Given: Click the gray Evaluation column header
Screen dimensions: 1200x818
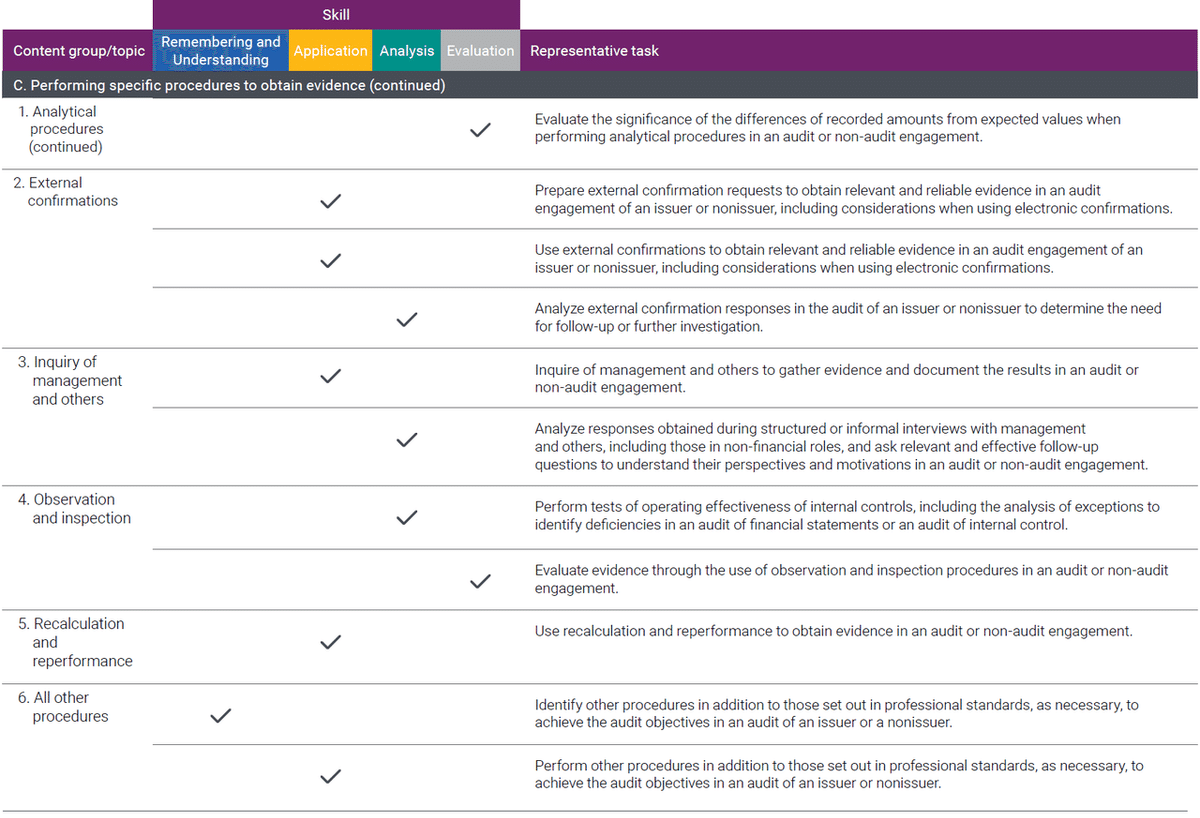Looking at the screenshot, I should (x=480, y=51).
